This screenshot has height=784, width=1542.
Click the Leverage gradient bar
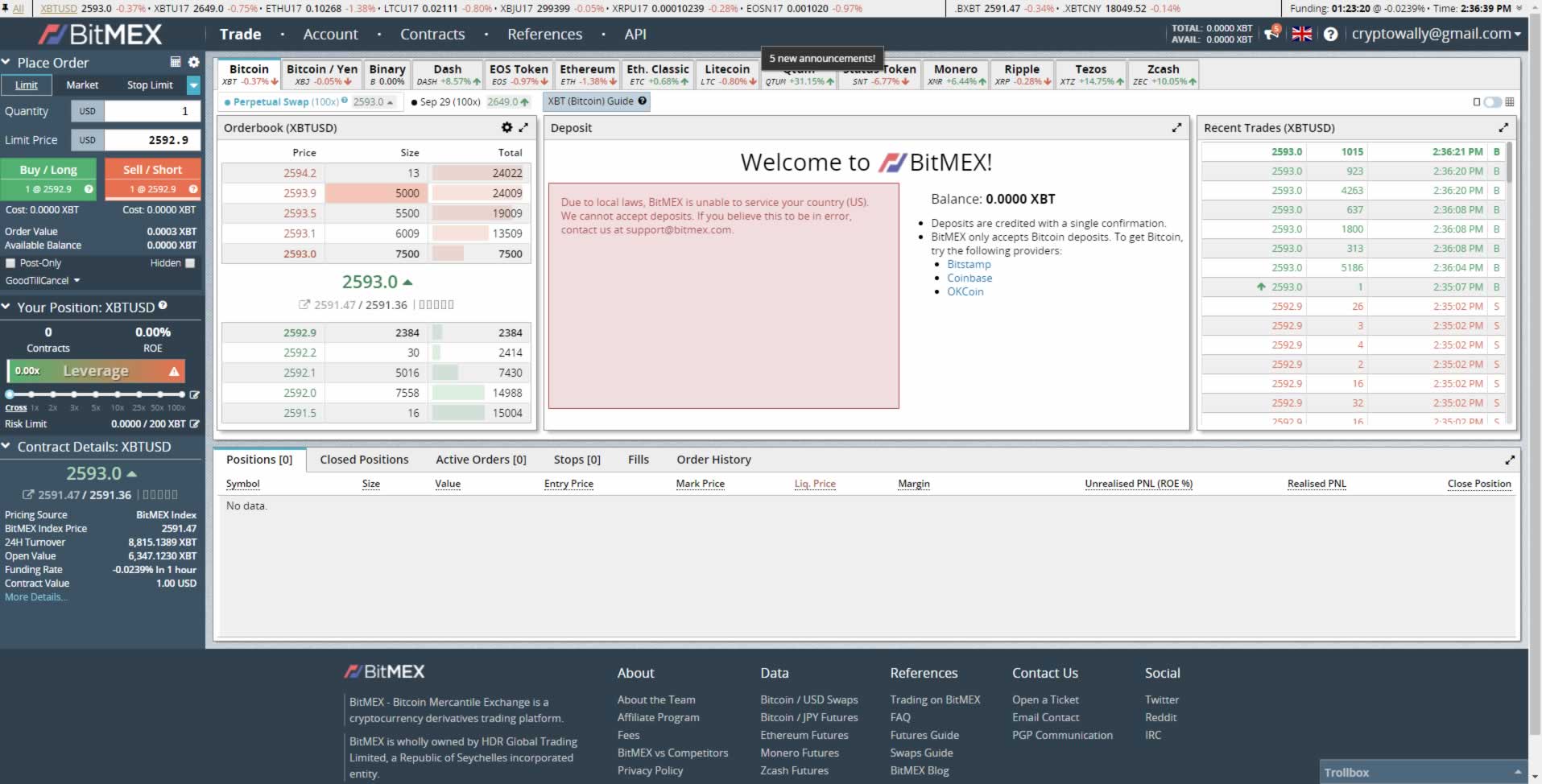[96, 371]
